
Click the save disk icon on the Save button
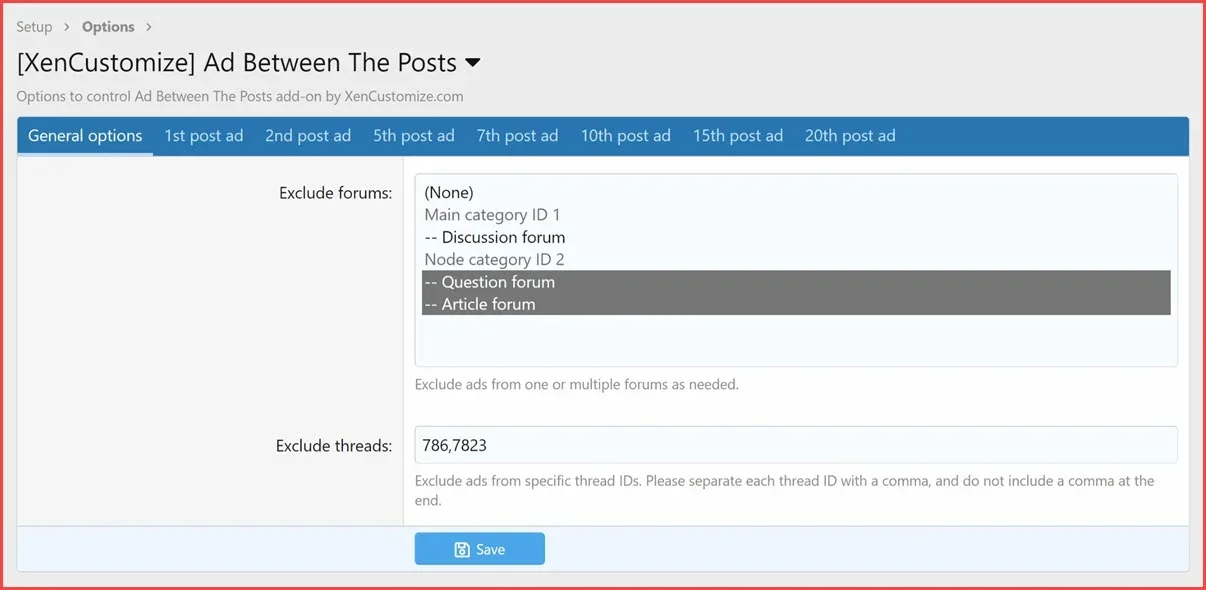coord(461,548)
